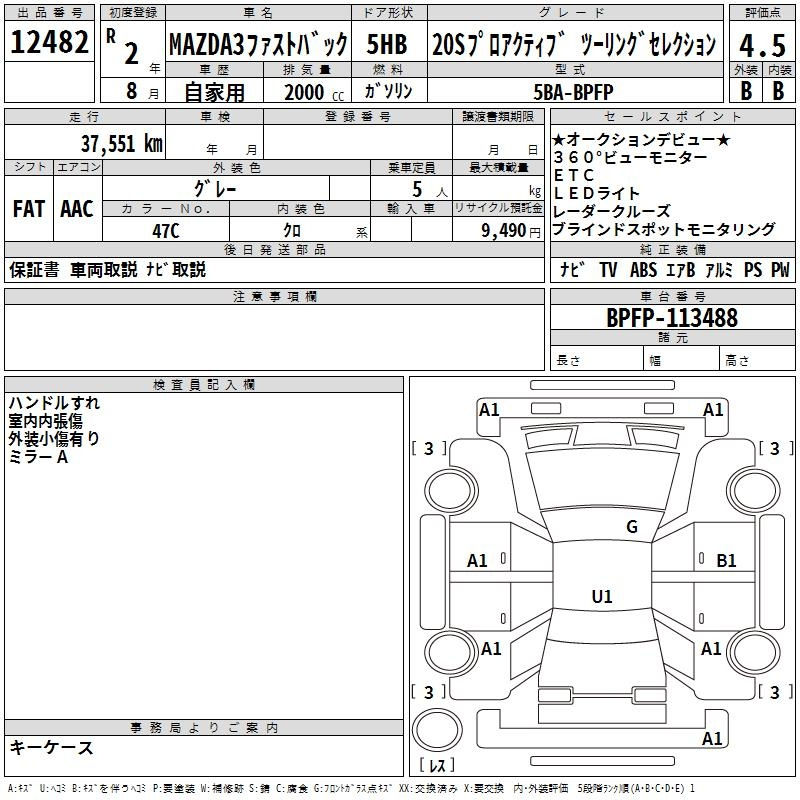Screen dimensions: 800x800
Task: Click the FAT shift type cell
Action: point(29,208)
